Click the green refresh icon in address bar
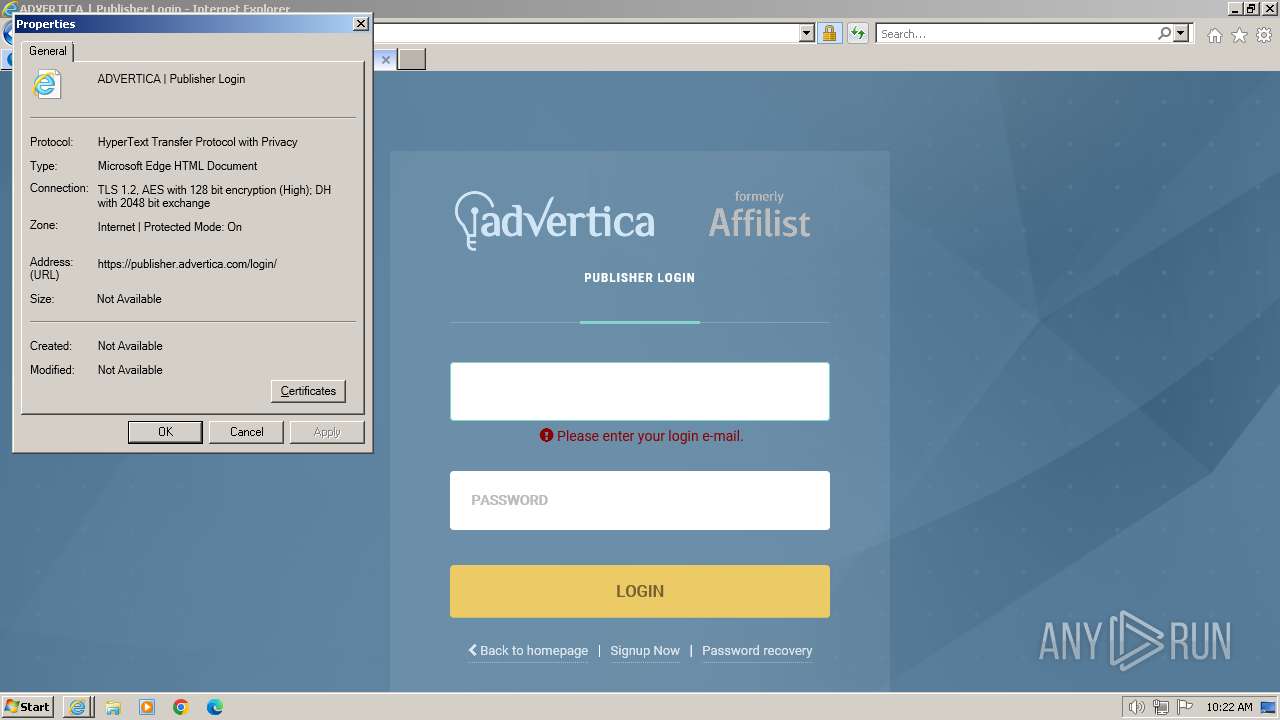Image resolution: width=1280 pixels, height=720 pixels. pos(857,34)
